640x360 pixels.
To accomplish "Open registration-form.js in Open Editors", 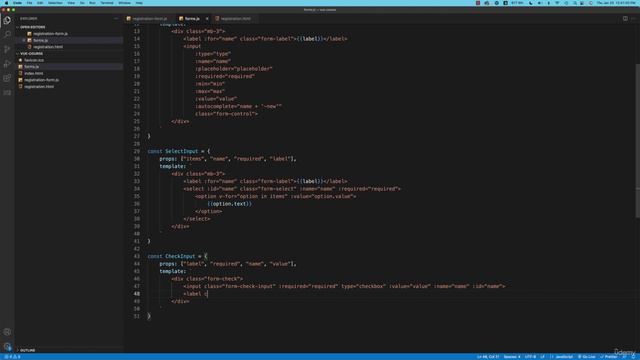I will [50, 33].
